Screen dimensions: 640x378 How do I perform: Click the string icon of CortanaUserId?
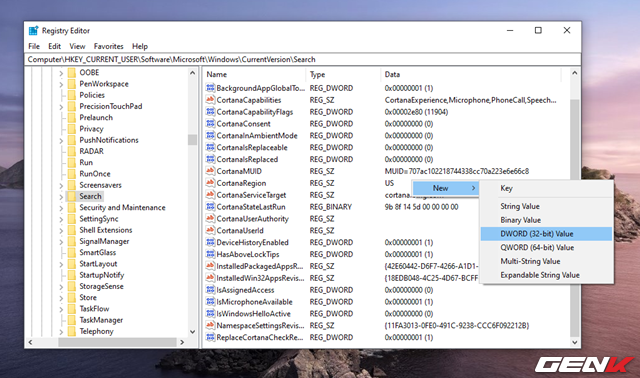210,230
